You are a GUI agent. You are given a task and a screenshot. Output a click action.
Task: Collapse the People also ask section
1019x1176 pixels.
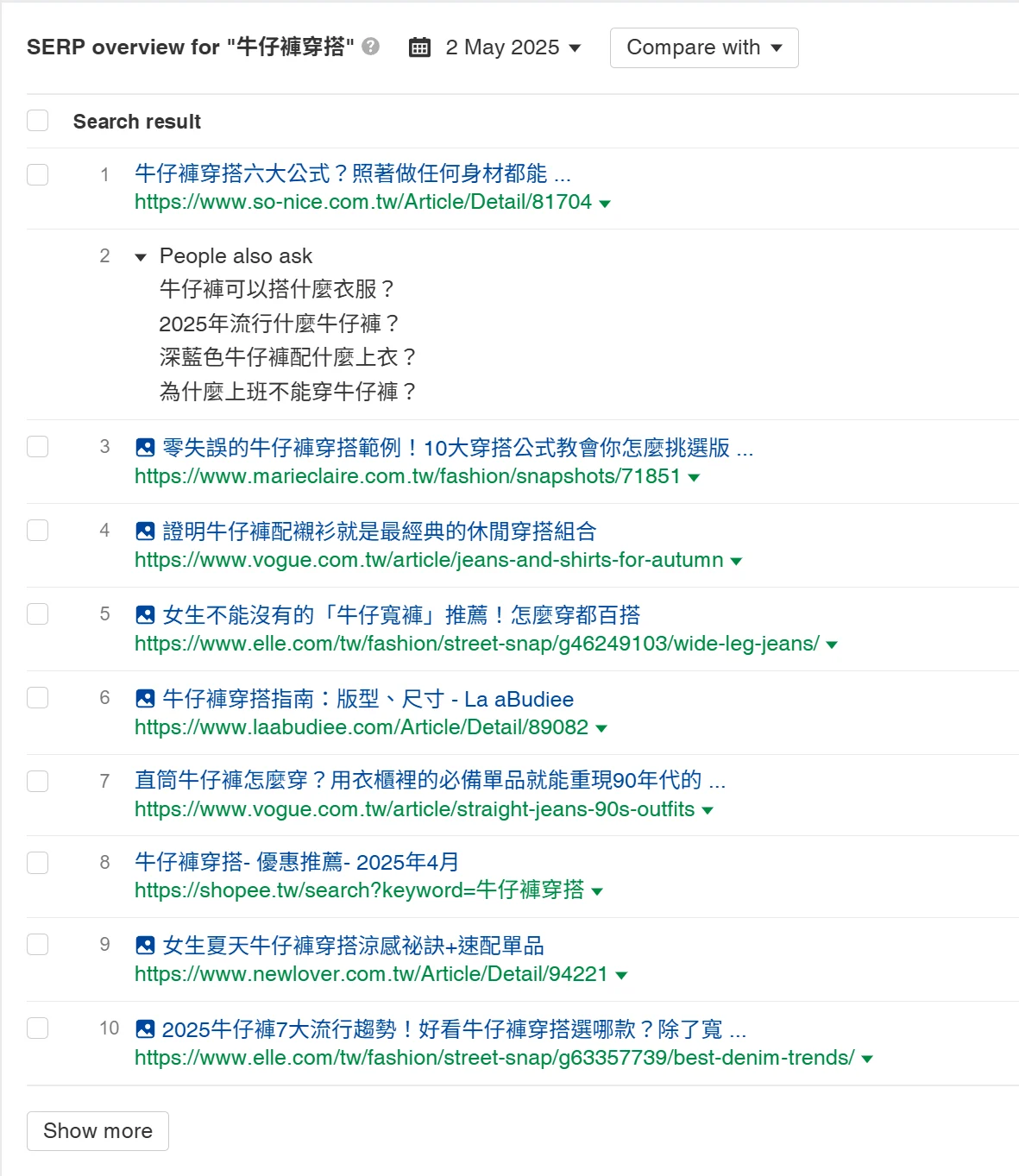pos(141,257)
